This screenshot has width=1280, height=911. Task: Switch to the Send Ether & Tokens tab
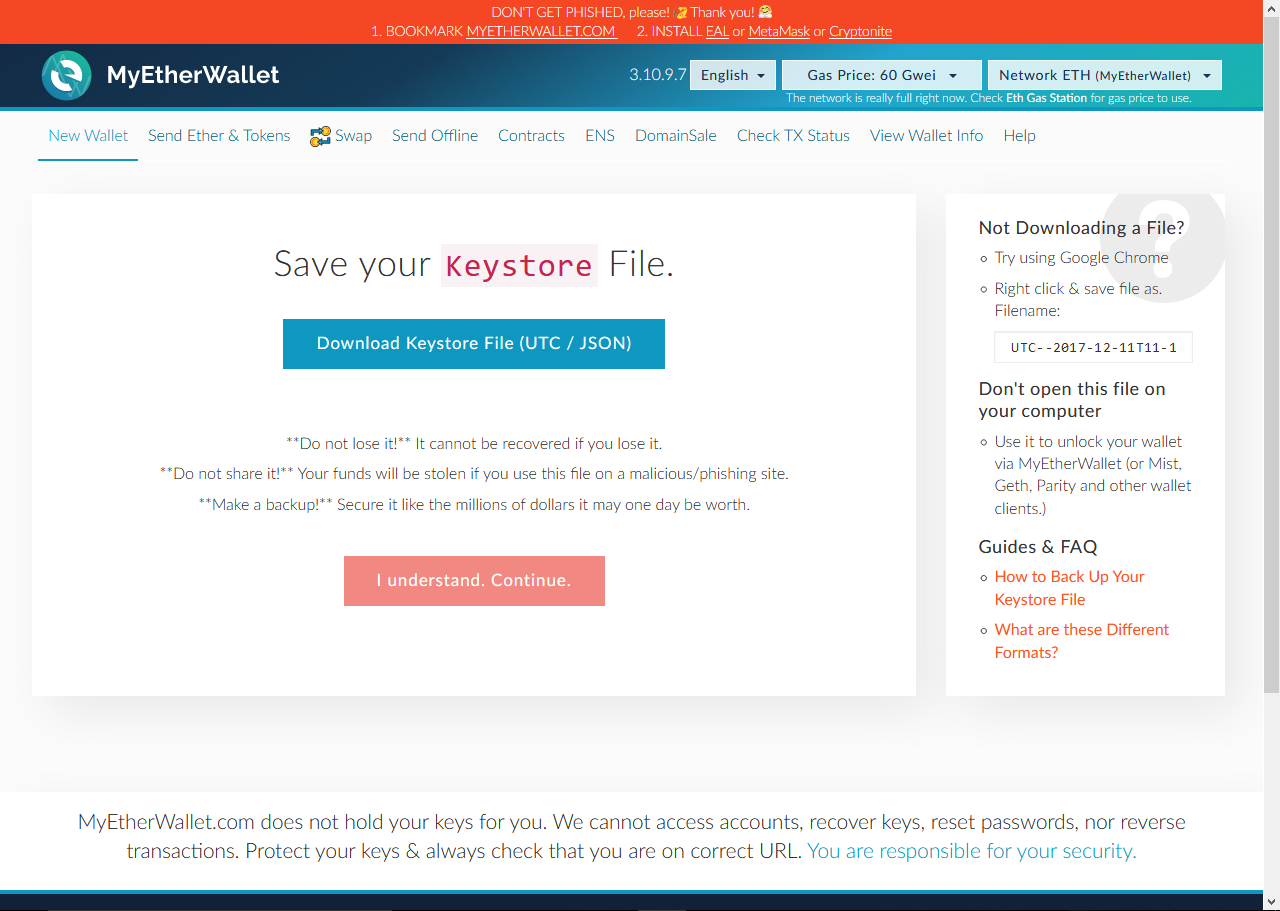point(218,135)
